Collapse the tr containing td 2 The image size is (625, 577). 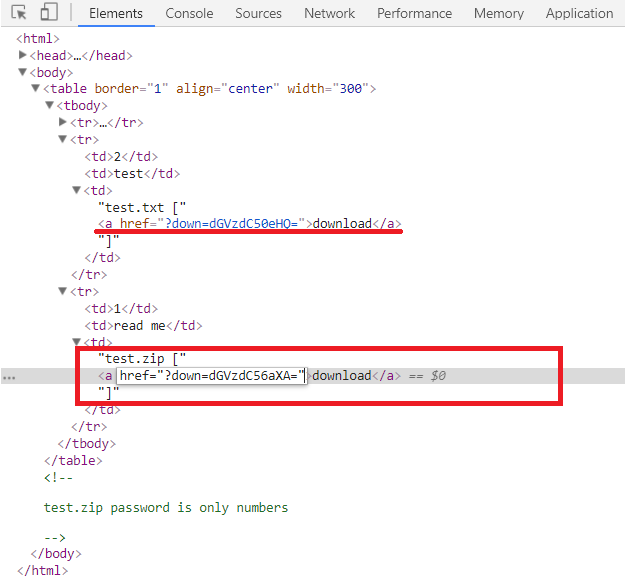coord(63,139)
